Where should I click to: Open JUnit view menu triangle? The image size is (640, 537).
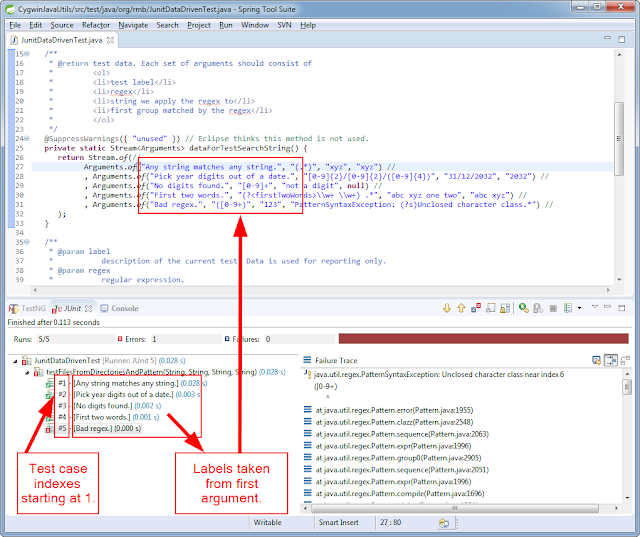(595, 307)
